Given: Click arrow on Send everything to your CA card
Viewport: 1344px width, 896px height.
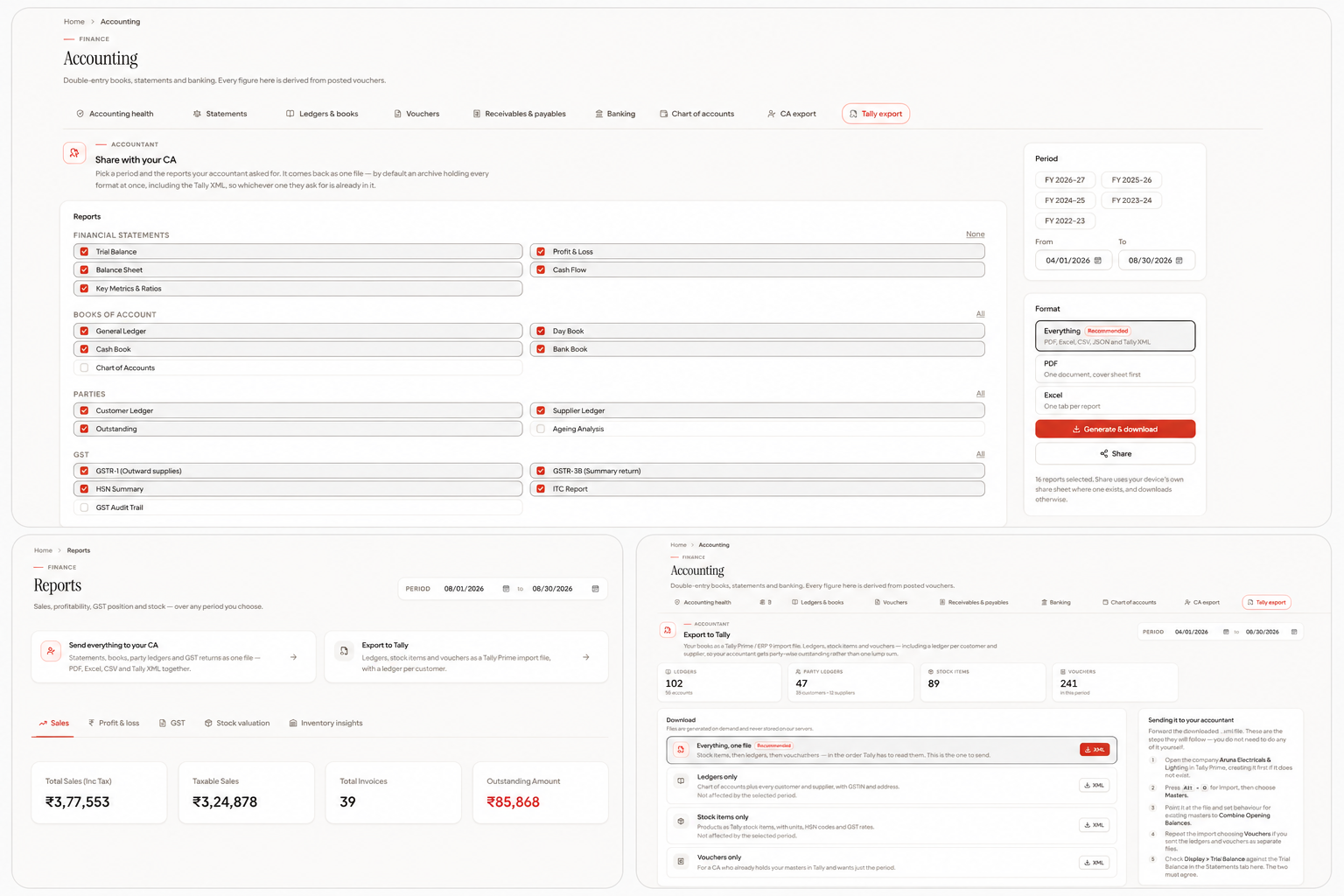Looking at the screenshot, I should pyautogui.click(x=293, y=657).
